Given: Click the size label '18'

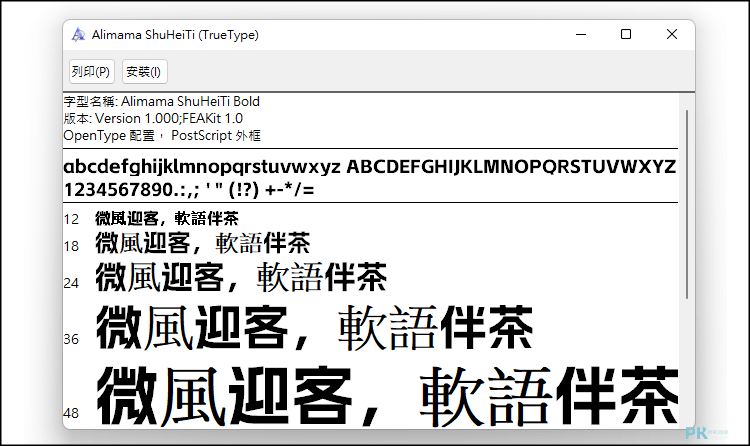Looking at the screenshot, I should [71, 246].
